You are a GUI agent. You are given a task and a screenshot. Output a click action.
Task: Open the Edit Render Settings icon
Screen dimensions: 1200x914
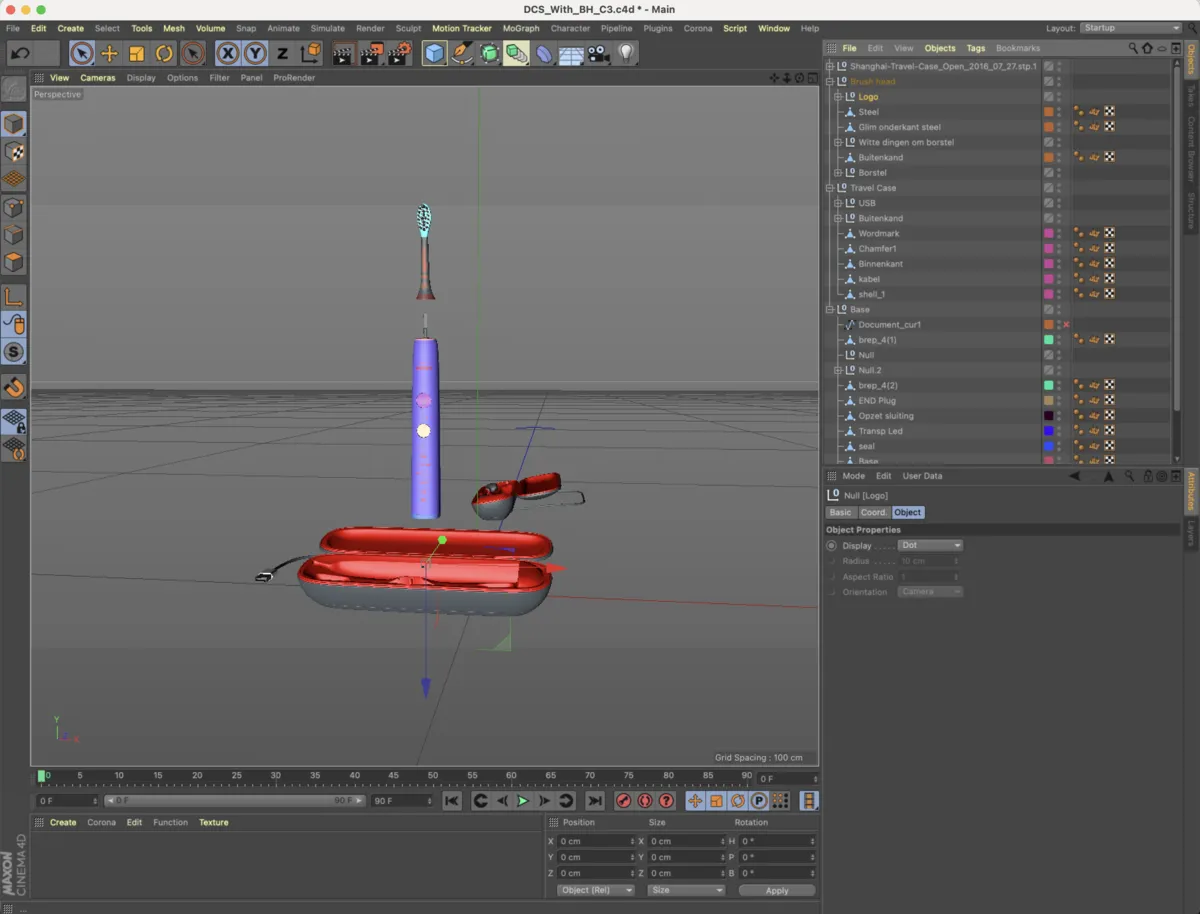[399, 54]
